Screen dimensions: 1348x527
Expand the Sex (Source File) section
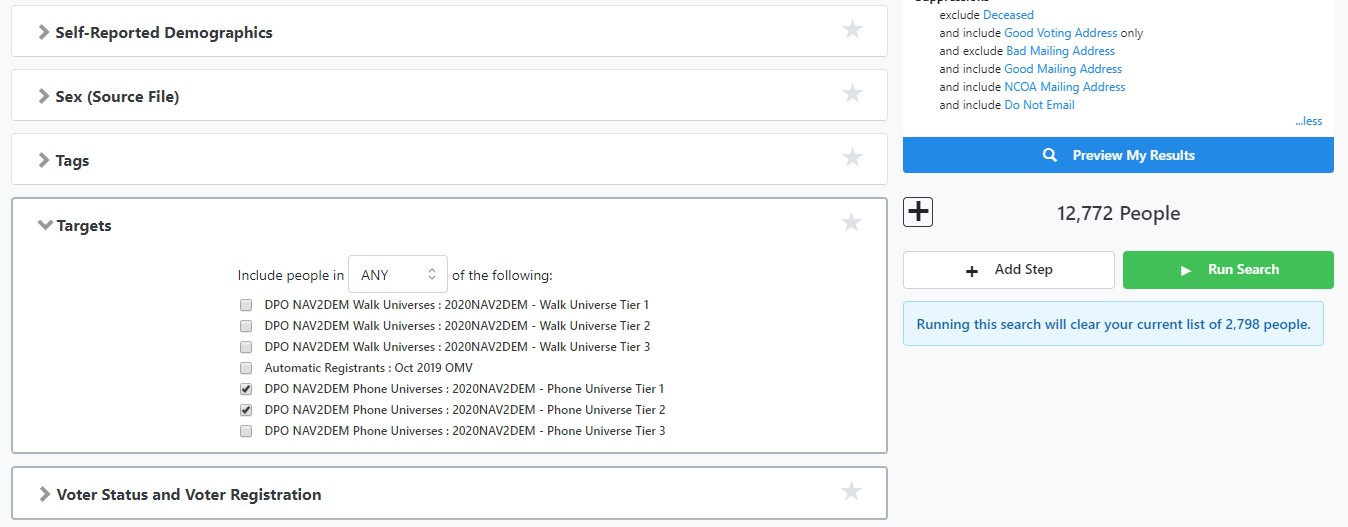(44, 96)
